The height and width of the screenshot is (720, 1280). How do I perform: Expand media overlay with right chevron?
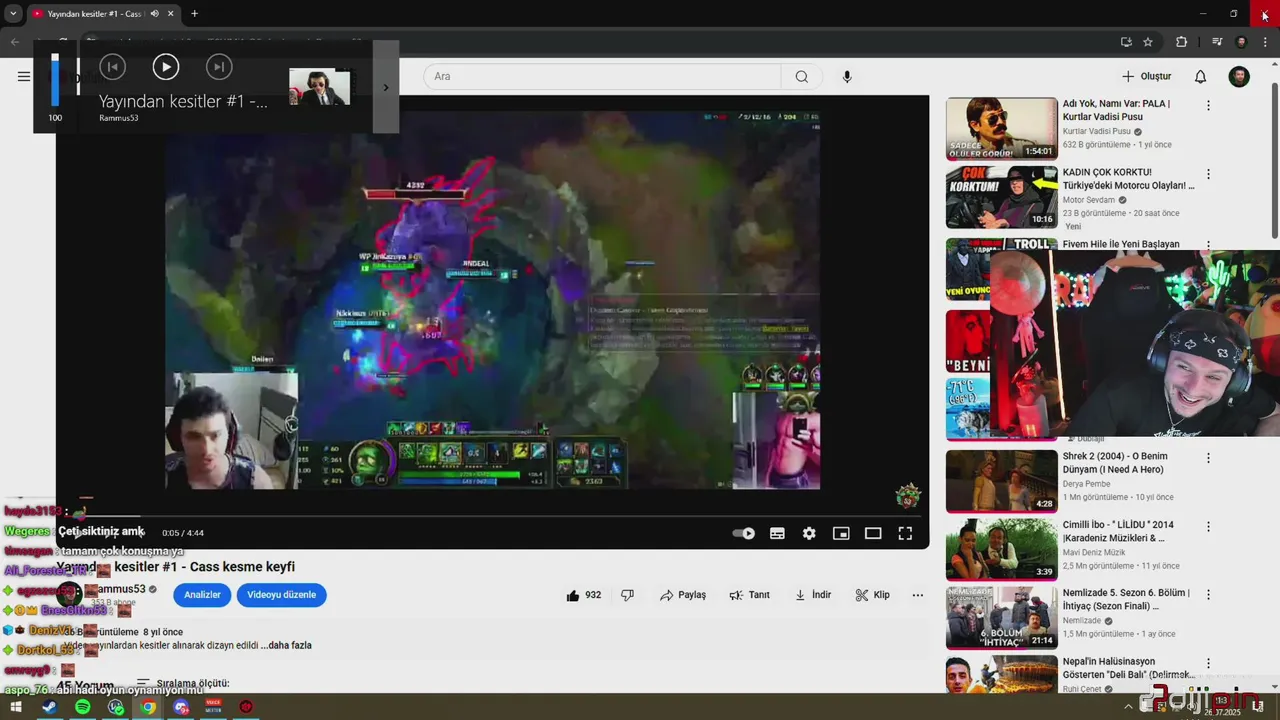coord(386,87)
